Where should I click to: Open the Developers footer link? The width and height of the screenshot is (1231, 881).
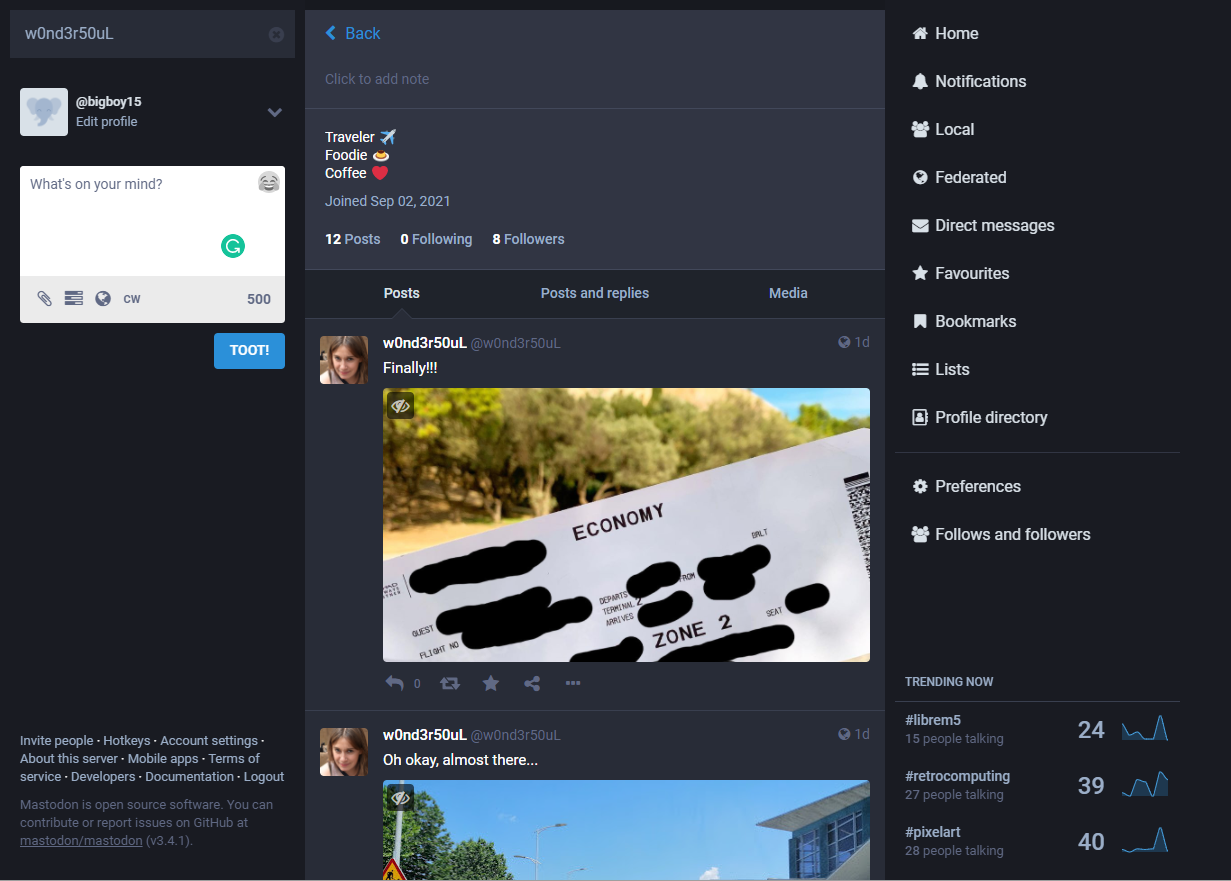104,777
